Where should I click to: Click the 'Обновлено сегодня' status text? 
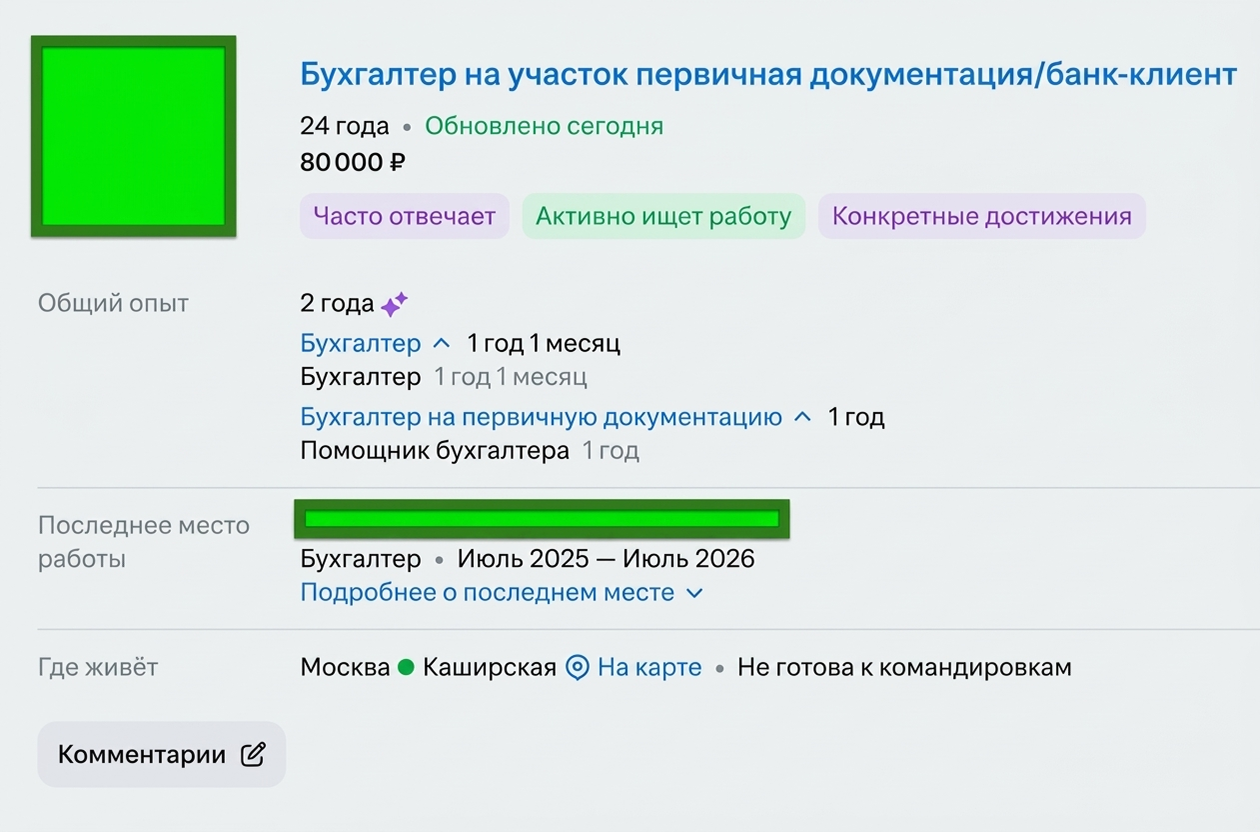click(x=544, y=126)
